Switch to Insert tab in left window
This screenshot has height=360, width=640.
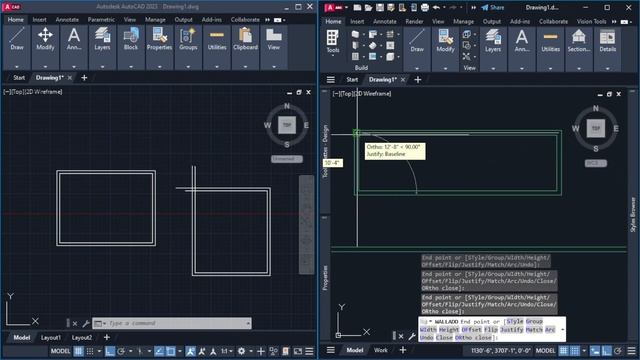[40, 20]
